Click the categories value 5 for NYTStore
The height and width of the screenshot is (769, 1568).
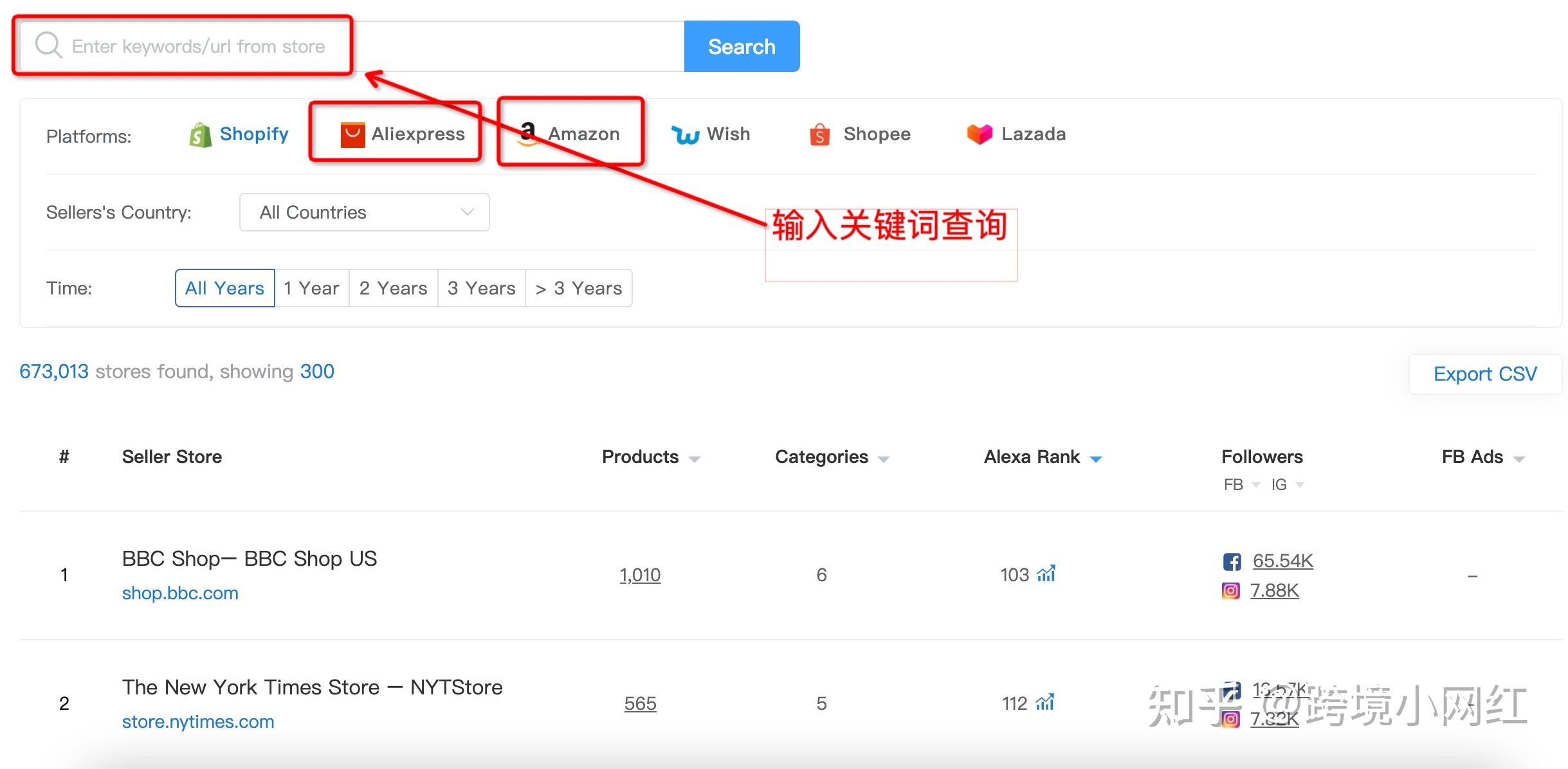pos(821,703)
